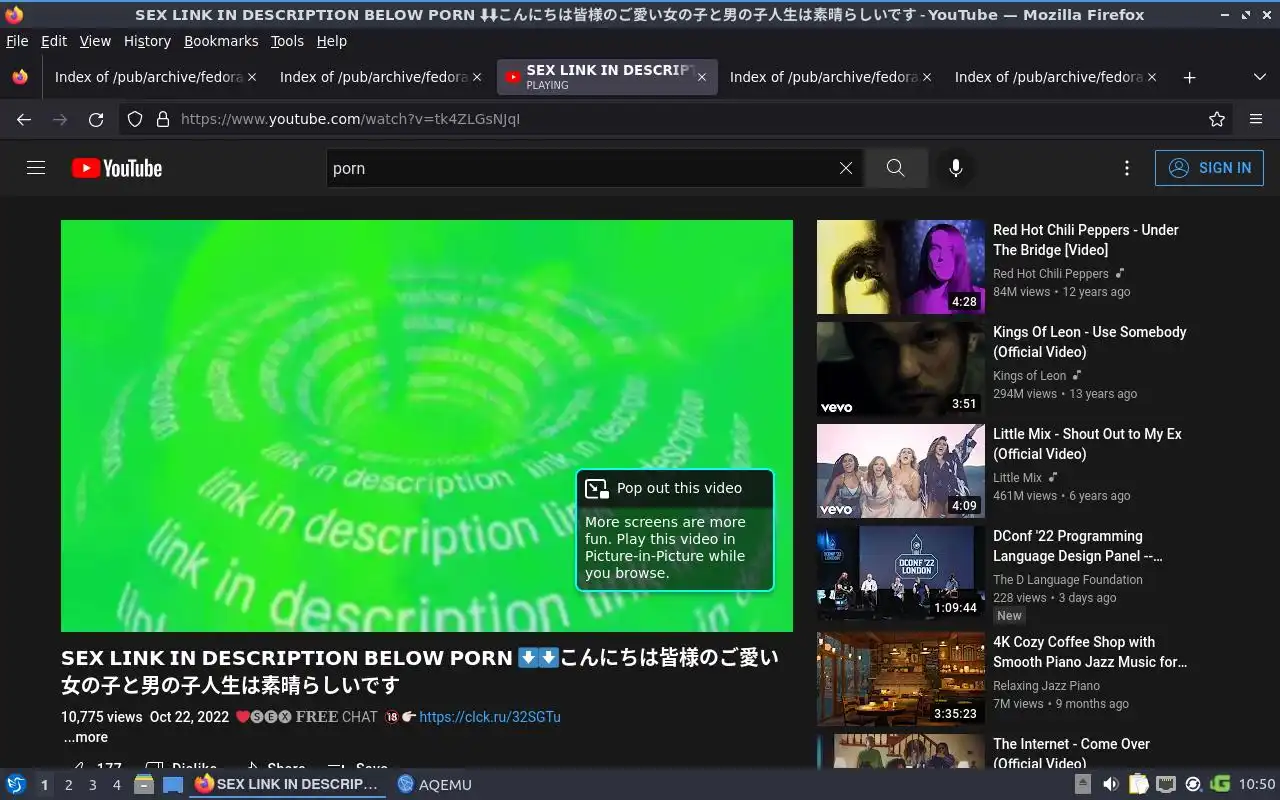Switch to virtual desktop 2
The height and width of the screenshot is (800, 1280).
coord(68,785)
